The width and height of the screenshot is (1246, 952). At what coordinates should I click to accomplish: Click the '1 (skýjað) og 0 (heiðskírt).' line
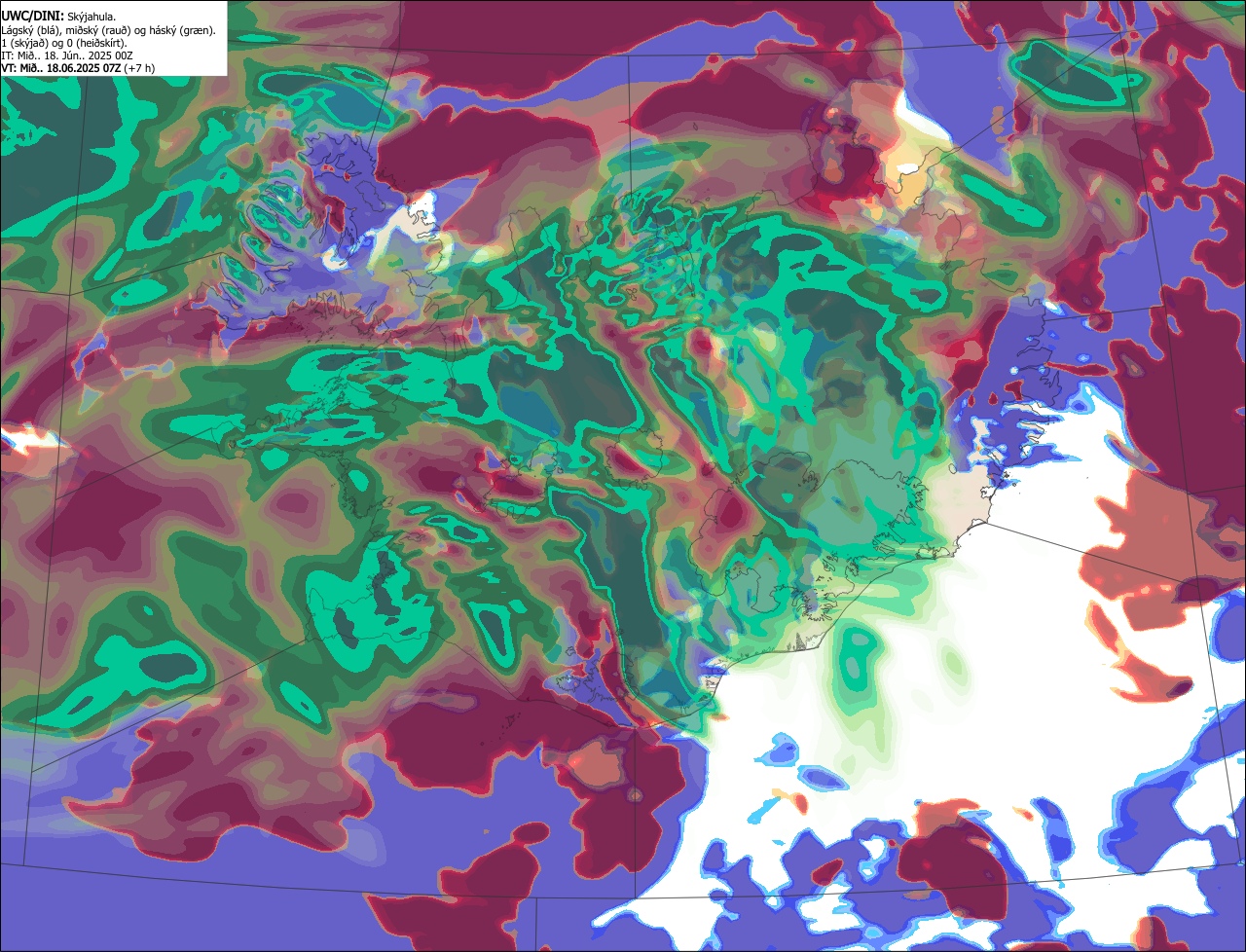pos(64,43)
